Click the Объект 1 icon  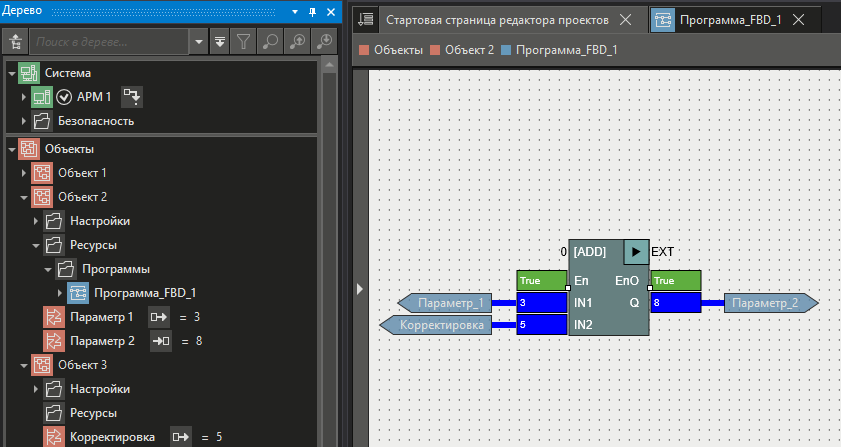click(42, 173)
